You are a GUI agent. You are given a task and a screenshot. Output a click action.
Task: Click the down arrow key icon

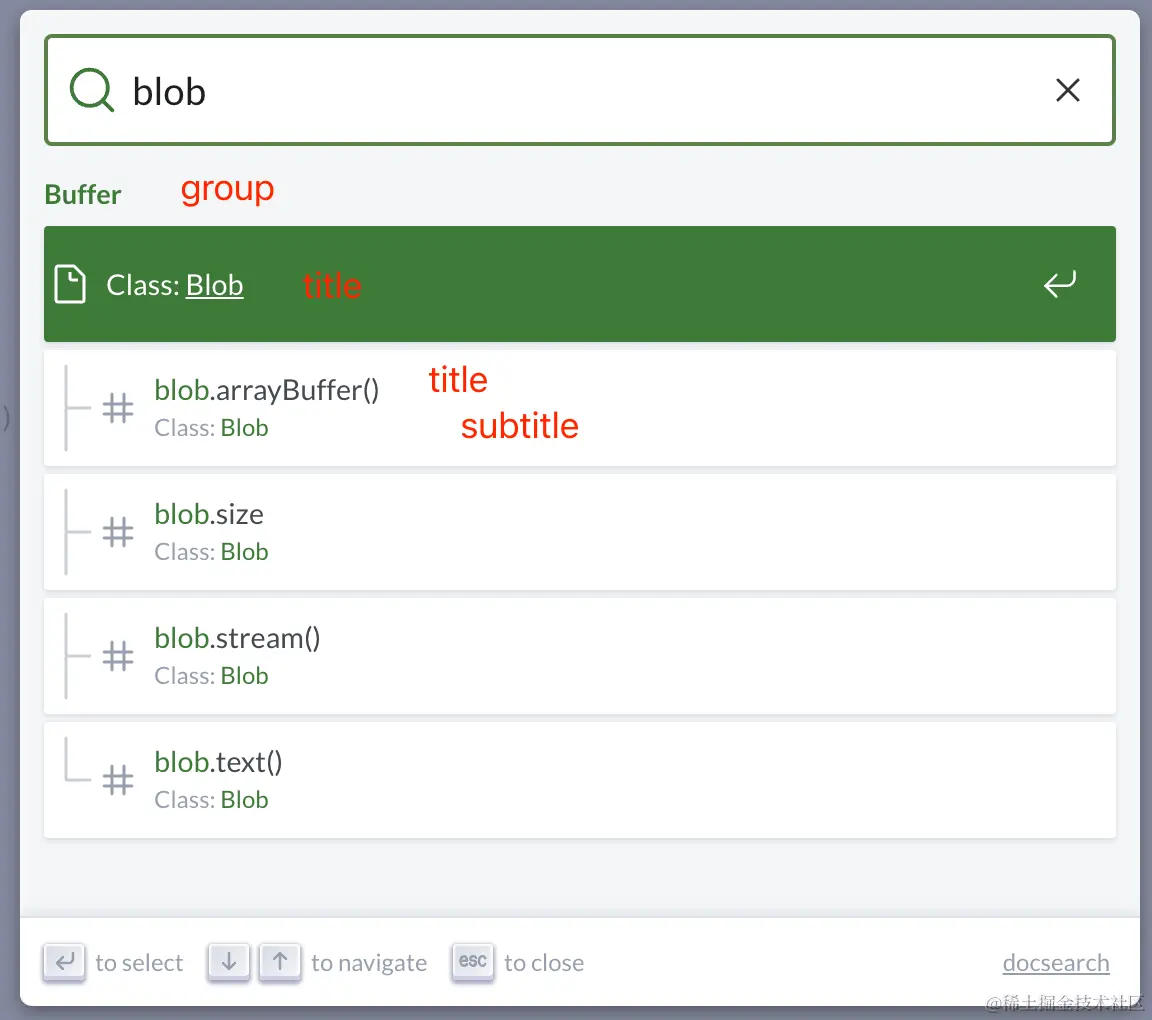click(229, 962)
